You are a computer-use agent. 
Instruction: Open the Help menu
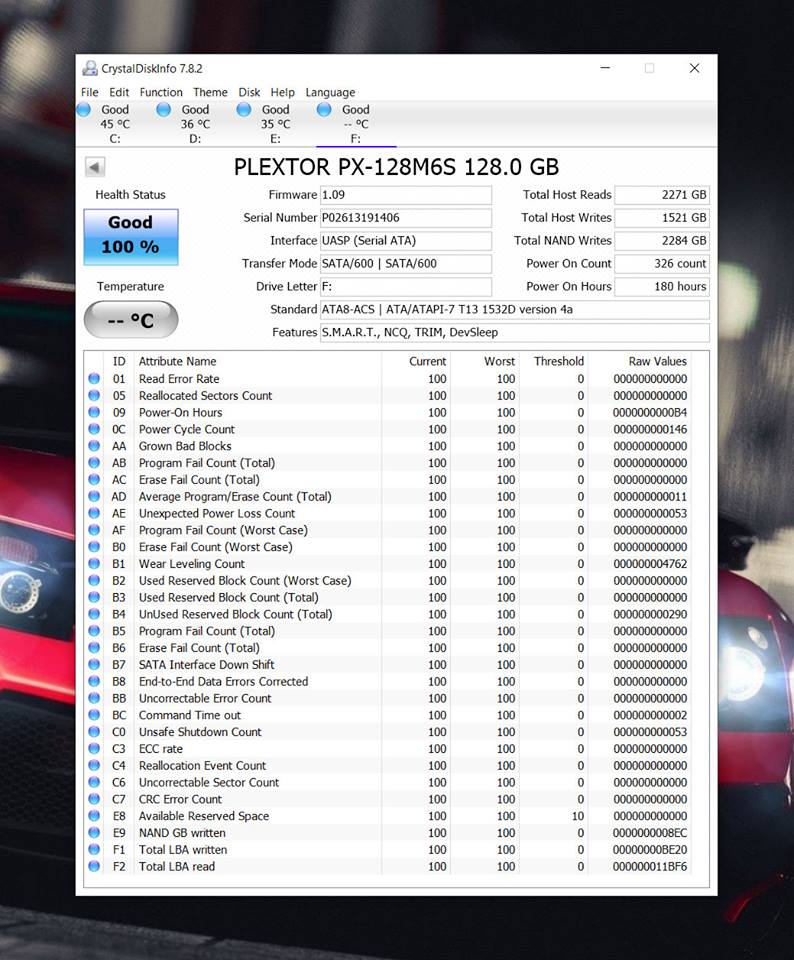coord(282,92)
